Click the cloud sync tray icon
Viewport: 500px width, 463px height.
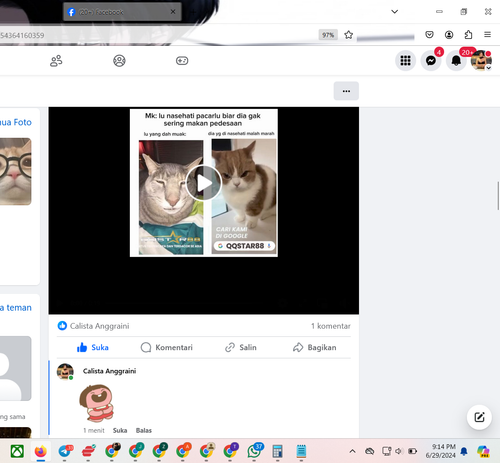pyautogui.click(x=369, y=451)
